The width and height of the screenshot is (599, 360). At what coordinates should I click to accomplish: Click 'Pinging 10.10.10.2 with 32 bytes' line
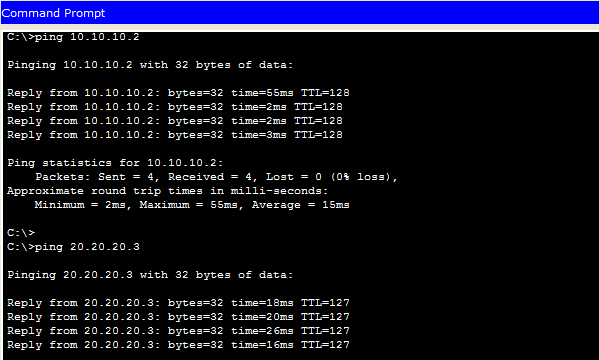pyautogui.click(x=150, y=65)
